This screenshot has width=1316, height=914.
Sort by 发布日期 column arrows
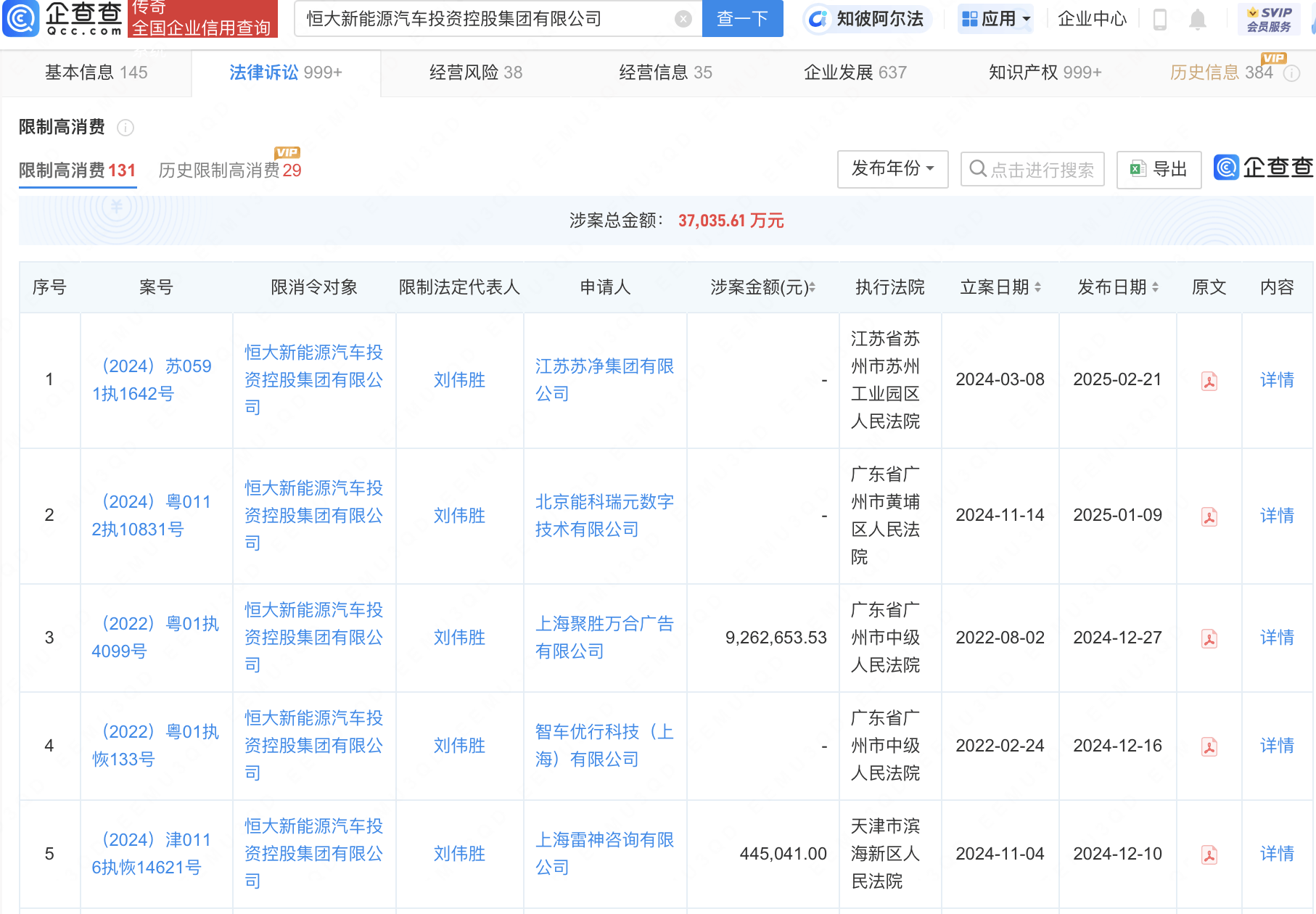[x=1155, y=287]
